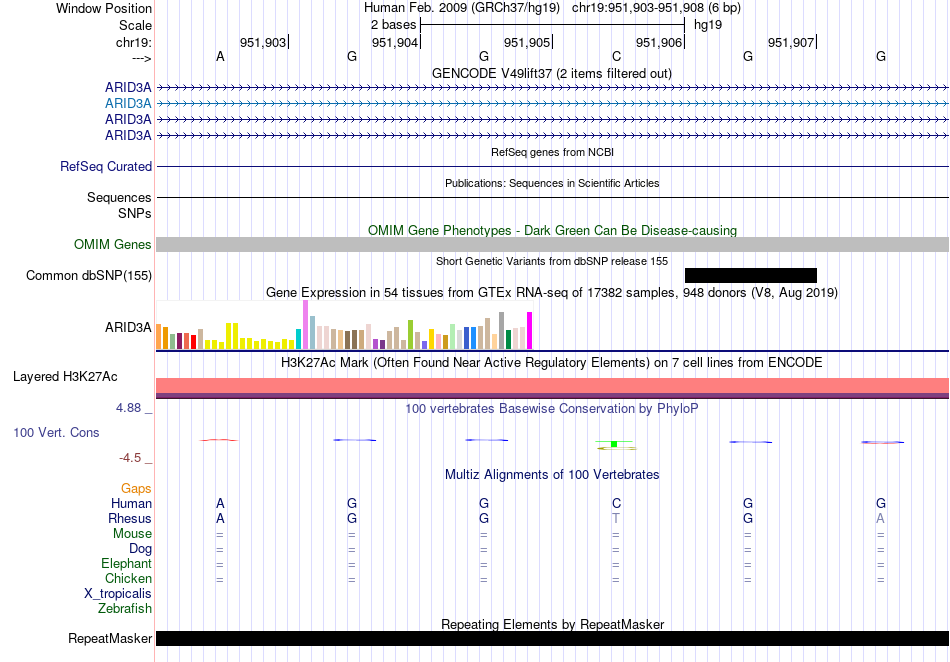Screen dimensions: 950x662
Task: Click the C base in the Human alignment row
Action: tap(616, 504)
